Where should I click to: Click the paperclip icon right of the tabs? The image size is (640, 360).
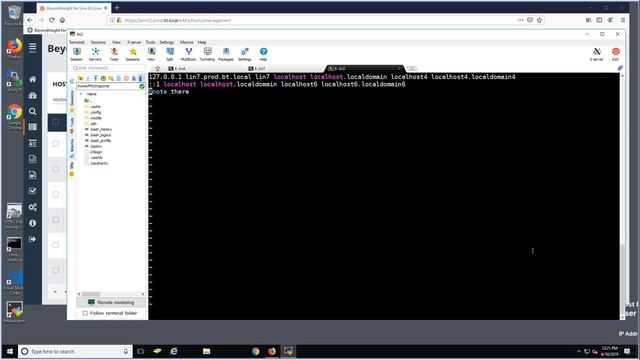pos(620,68)
